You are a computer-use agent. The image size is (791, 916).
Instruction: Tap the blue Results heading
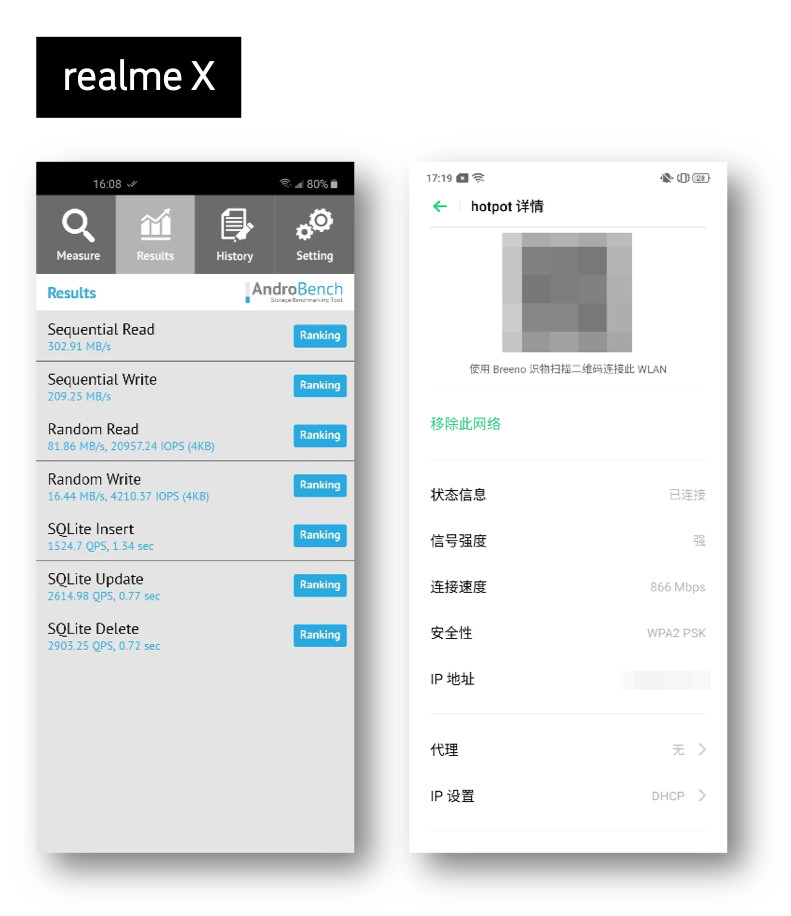pos(71,293)
